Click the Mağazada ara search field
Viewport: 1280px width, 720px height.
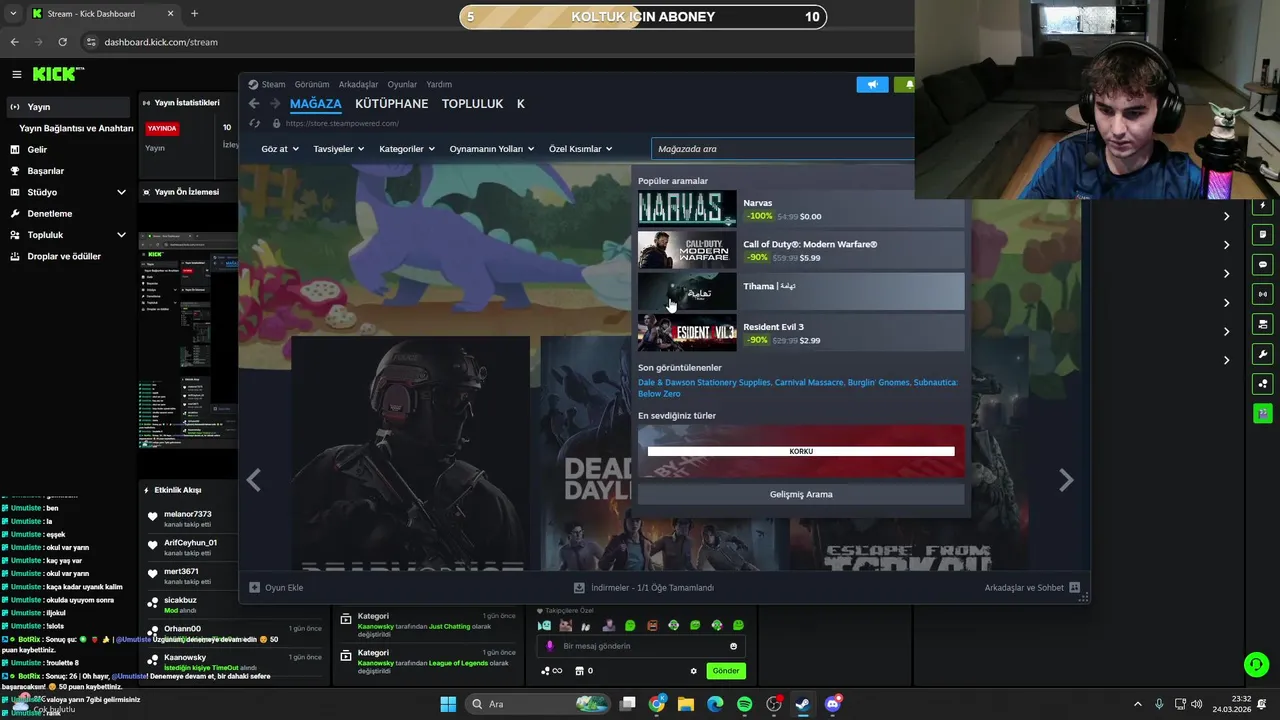pyautogui.click(x=783, y=149)
